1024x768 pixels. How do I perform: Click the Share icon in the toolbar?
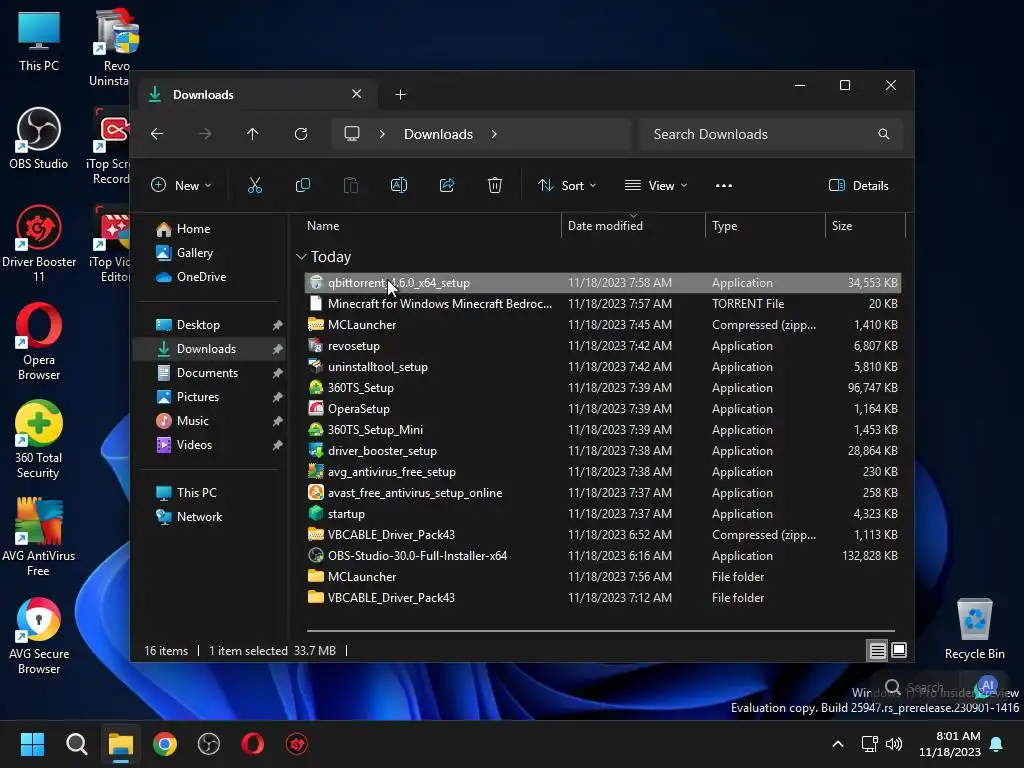[x=447, y=185]
